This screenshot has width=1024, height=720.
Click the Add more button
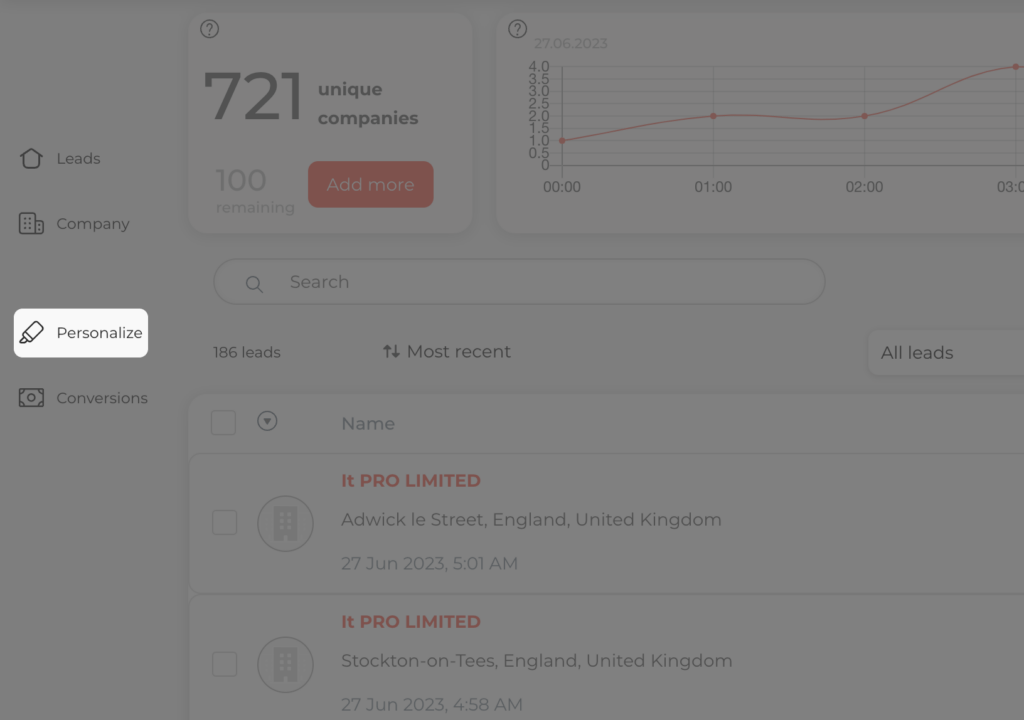[x=371, y=184]
